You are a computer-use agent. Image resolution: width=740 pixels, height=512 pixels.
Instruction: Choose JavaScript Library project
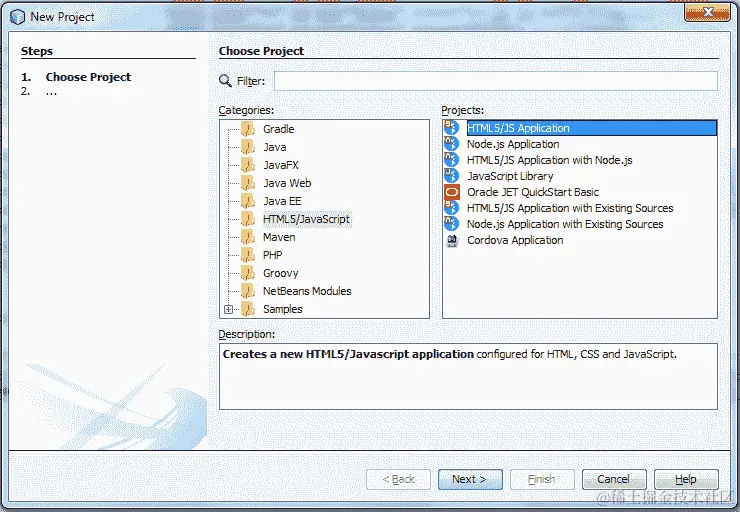coord(510,176)
